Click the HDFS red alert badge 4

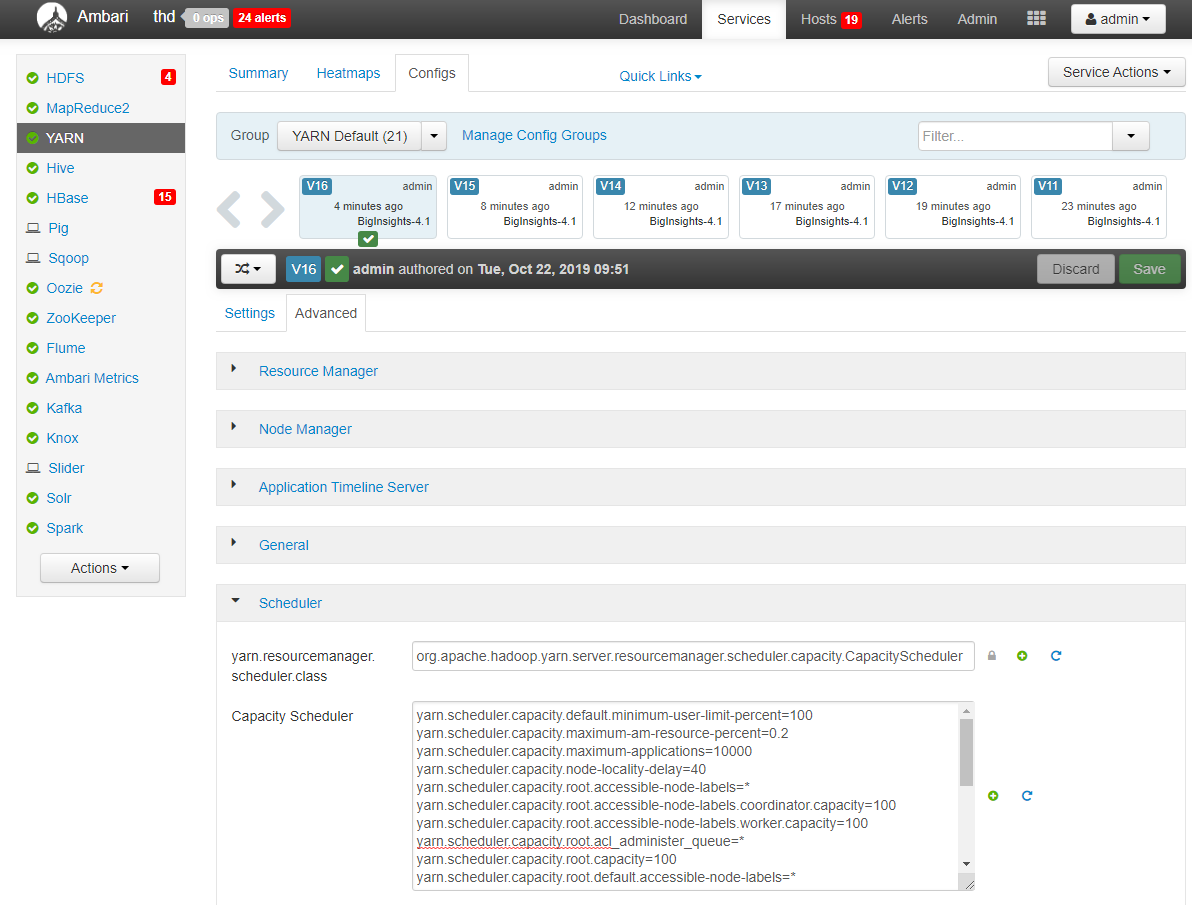tap(168, 77)
